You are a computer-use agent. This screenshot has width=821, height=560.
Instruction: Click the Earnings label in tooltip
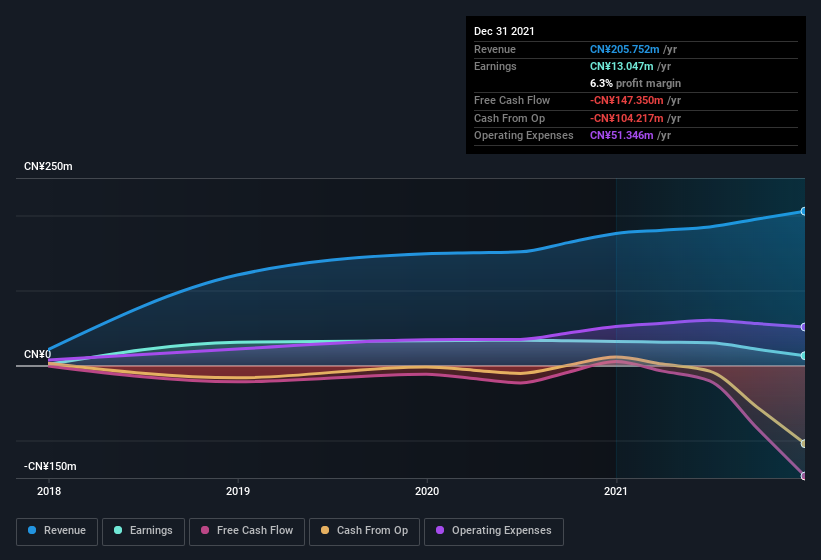tap(495, 66)
